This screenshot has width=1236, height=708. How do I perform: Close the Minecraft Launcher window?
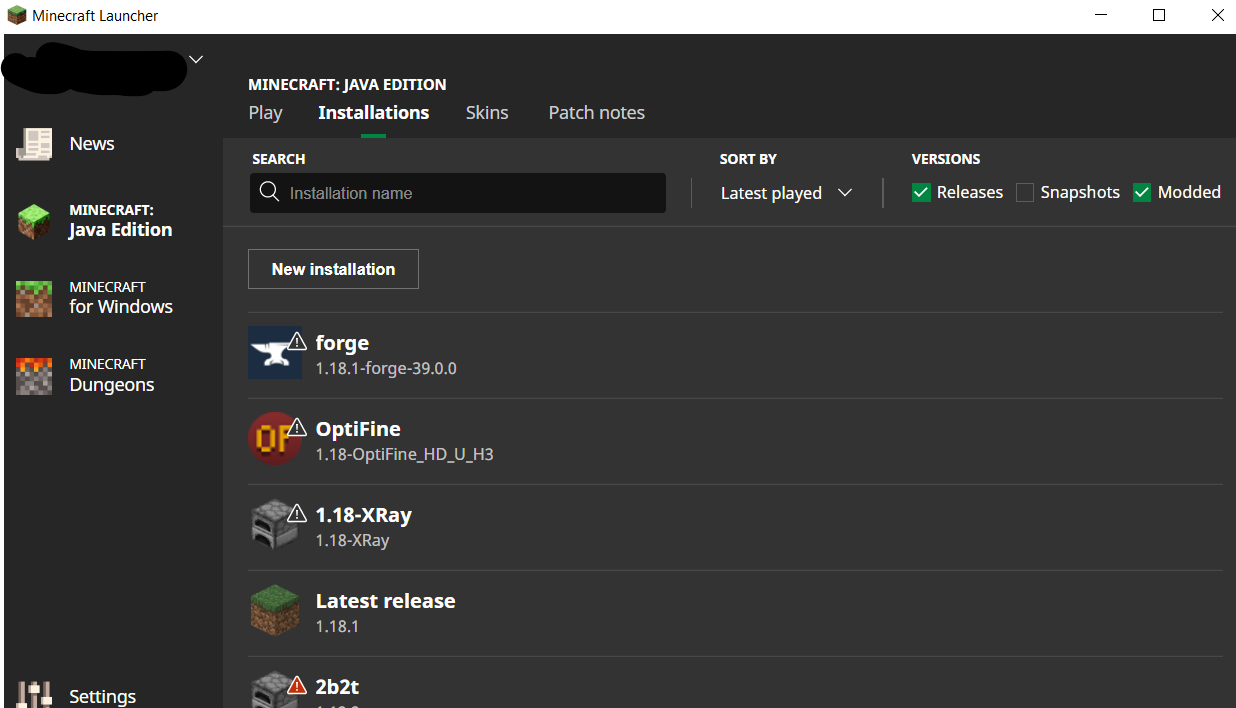(1216, 15)
